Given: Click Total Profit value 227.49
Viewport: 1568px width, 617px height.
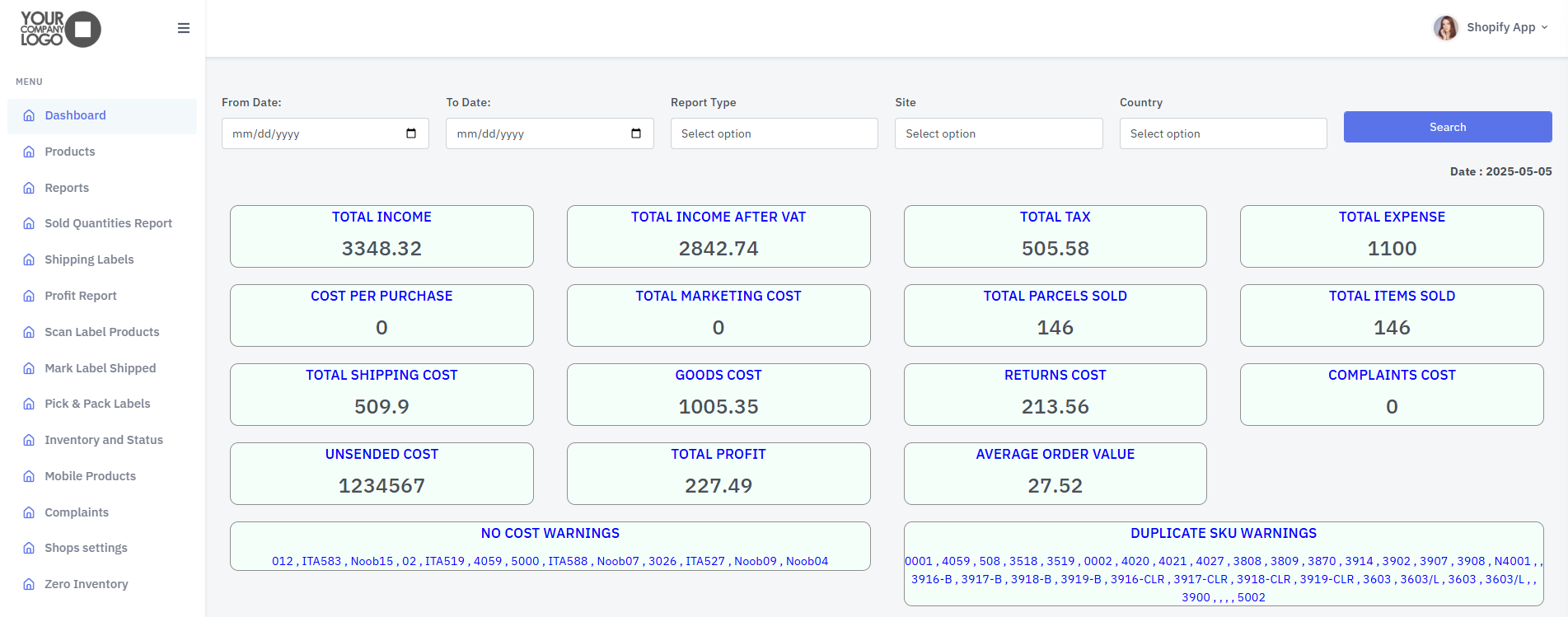Looking at the screenshot, I should (718, 486).
